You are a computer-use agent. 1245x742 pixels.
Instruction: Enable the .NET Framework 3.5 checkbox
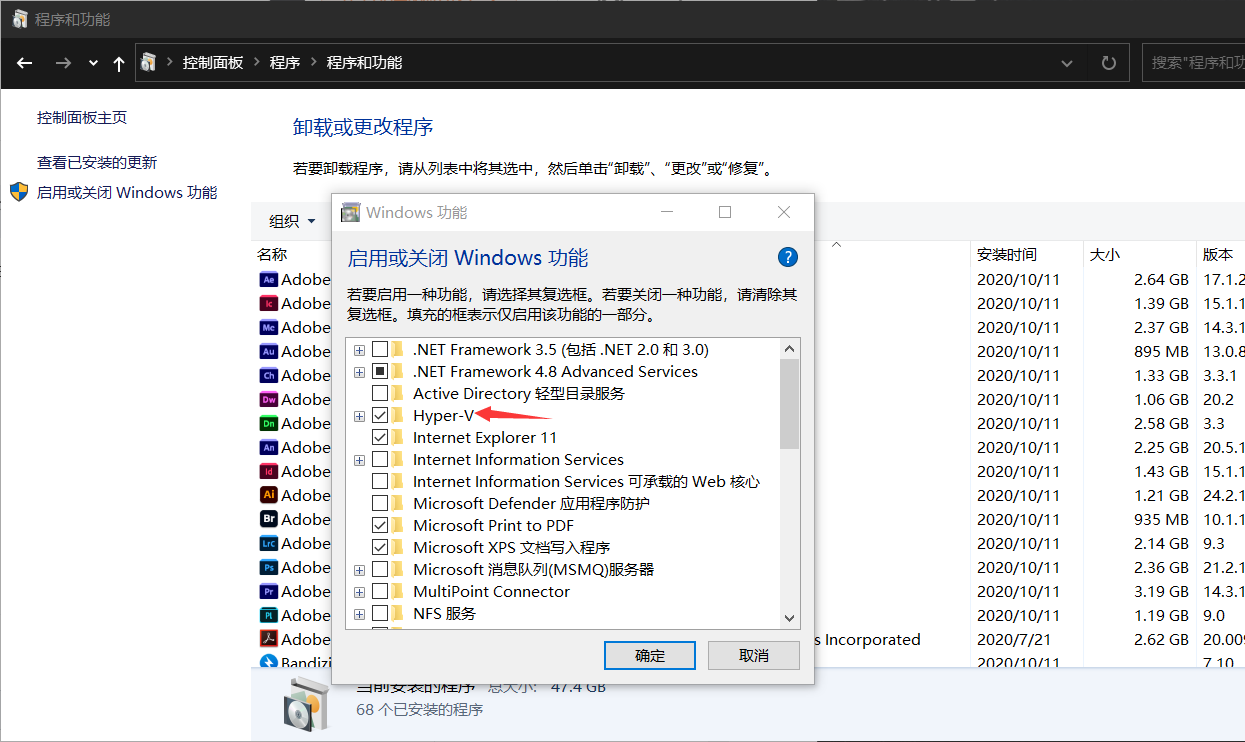(x=380, y=350)
